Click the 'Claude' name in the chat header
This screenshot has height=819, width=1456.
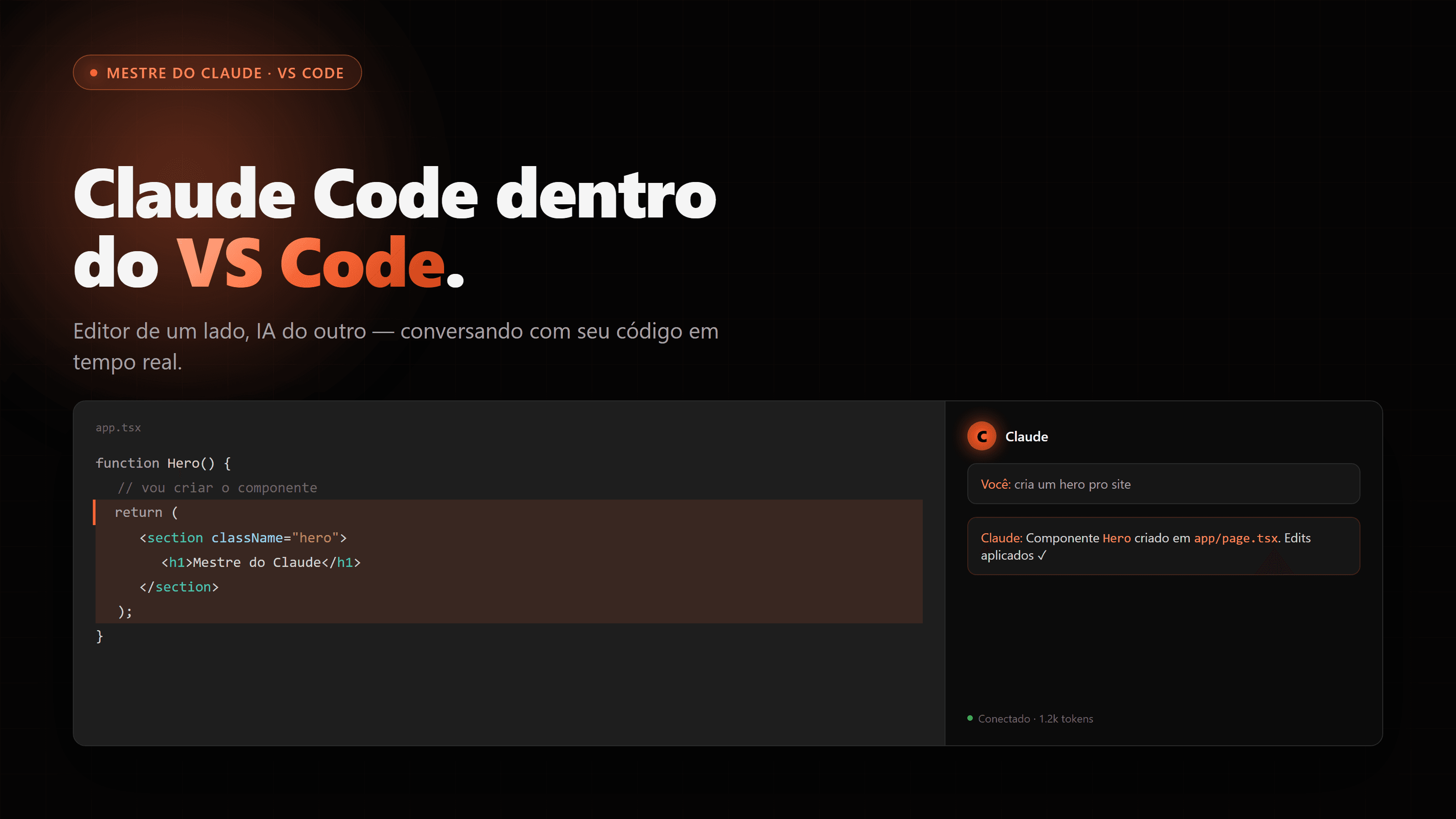(x=1026, y=436)
